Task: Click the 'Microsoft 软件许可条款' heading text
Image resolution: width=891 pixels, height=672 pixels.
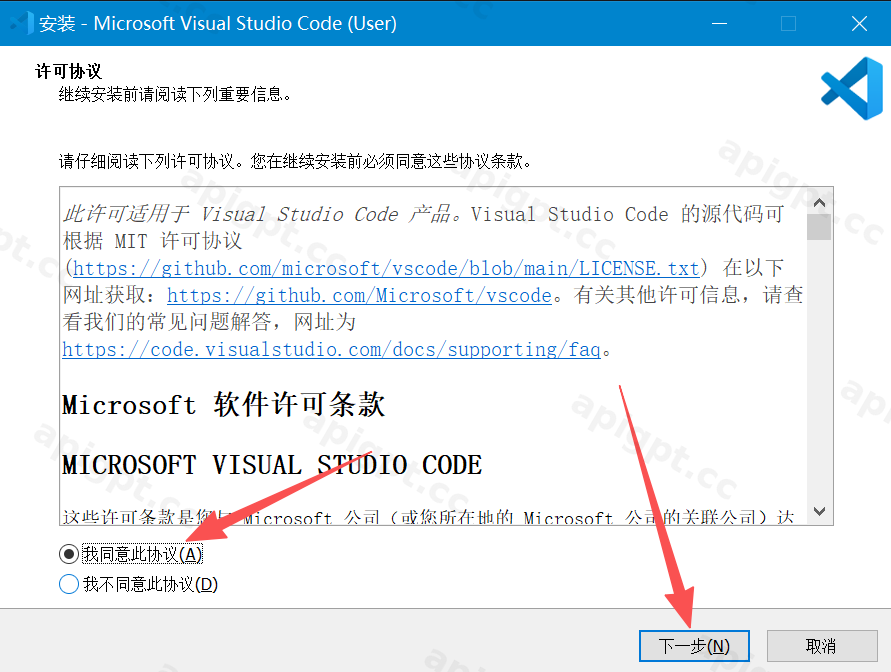Action: [223, 405]
